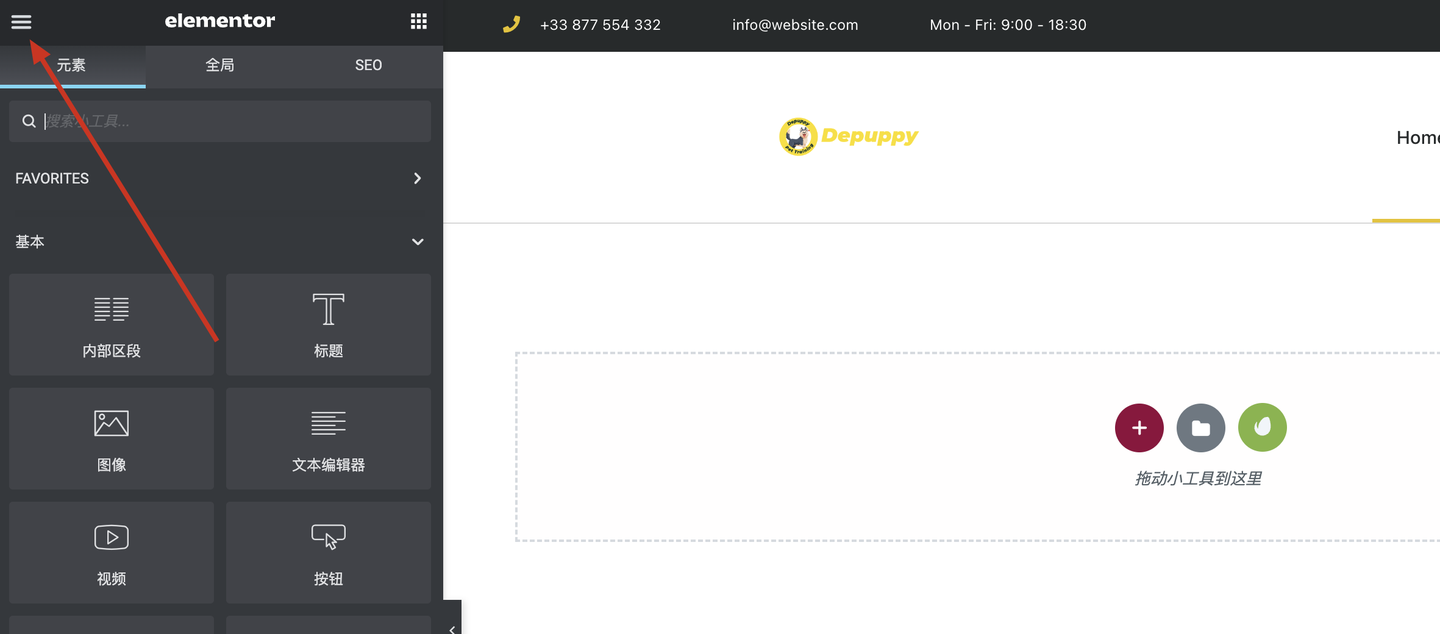Select the Button (按钮) widget
1440x634 pixels.
328,552
